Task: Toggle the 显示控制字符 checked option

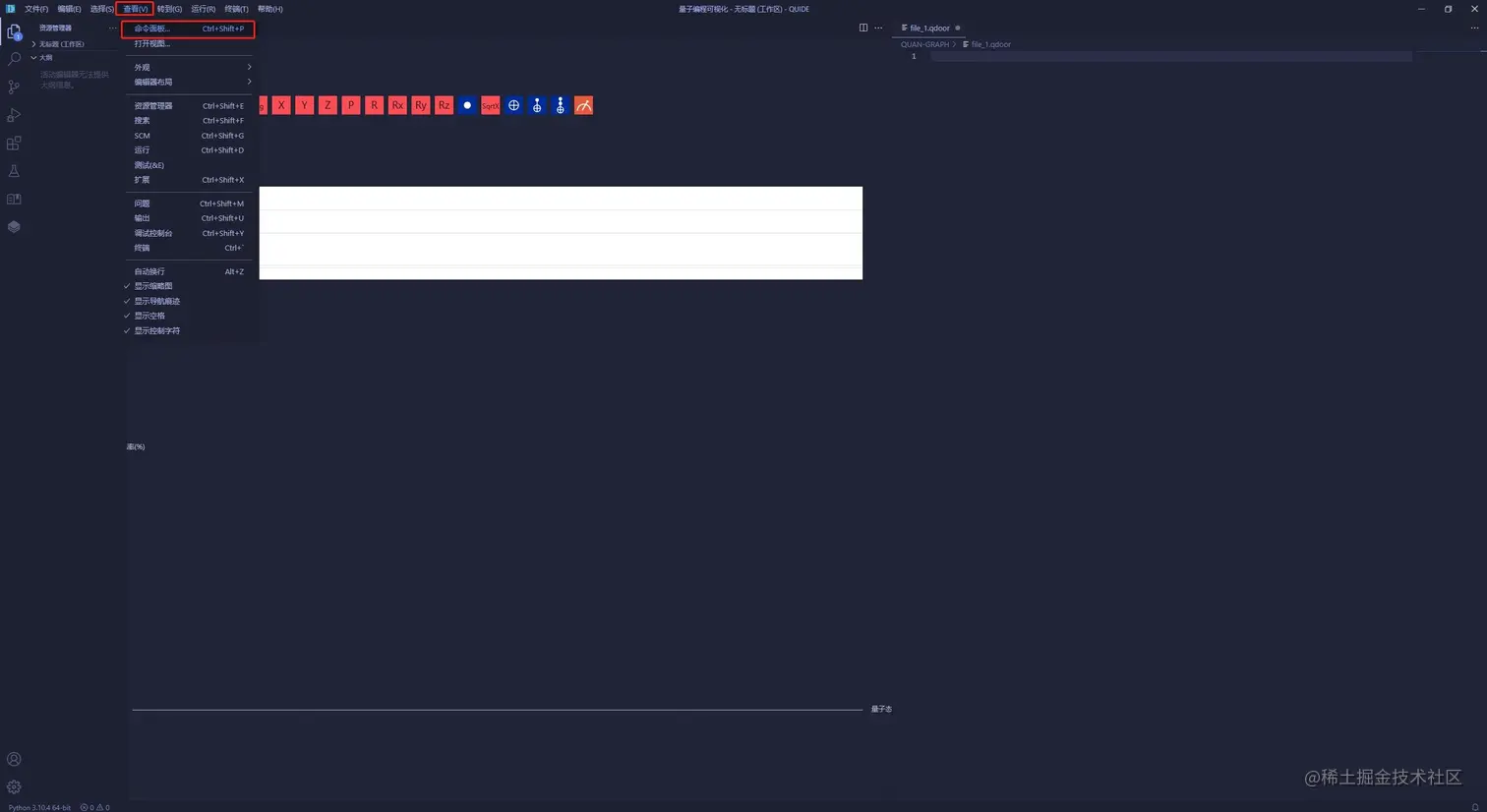Action: tap(188, 330)
